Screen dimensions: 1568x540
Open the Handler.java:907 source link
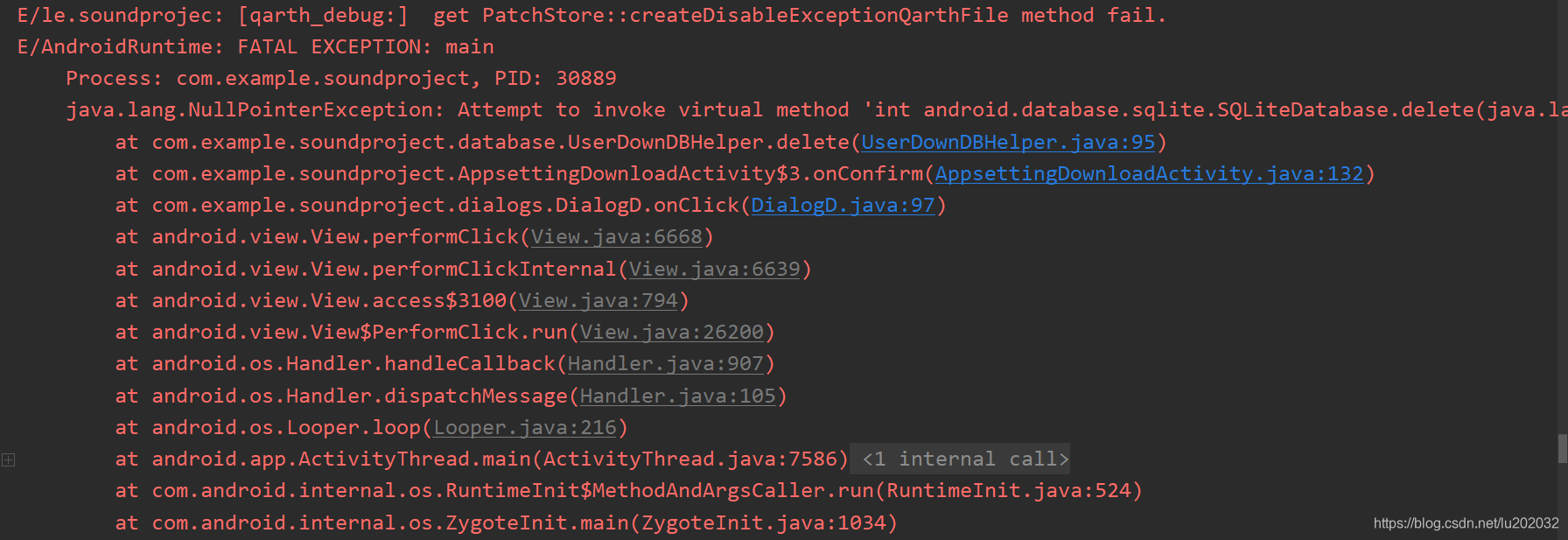[x=666, y=363]
